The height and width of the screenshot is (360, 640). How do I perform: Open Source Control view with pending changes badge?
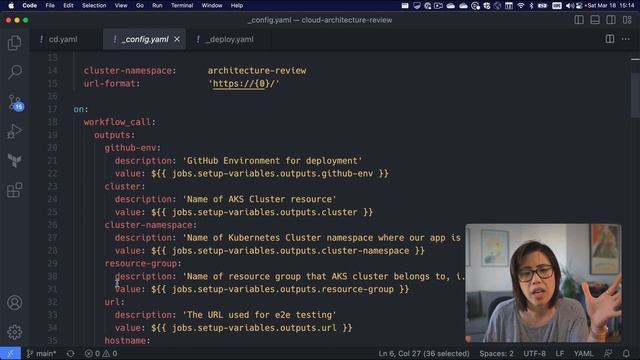point(16,102)
